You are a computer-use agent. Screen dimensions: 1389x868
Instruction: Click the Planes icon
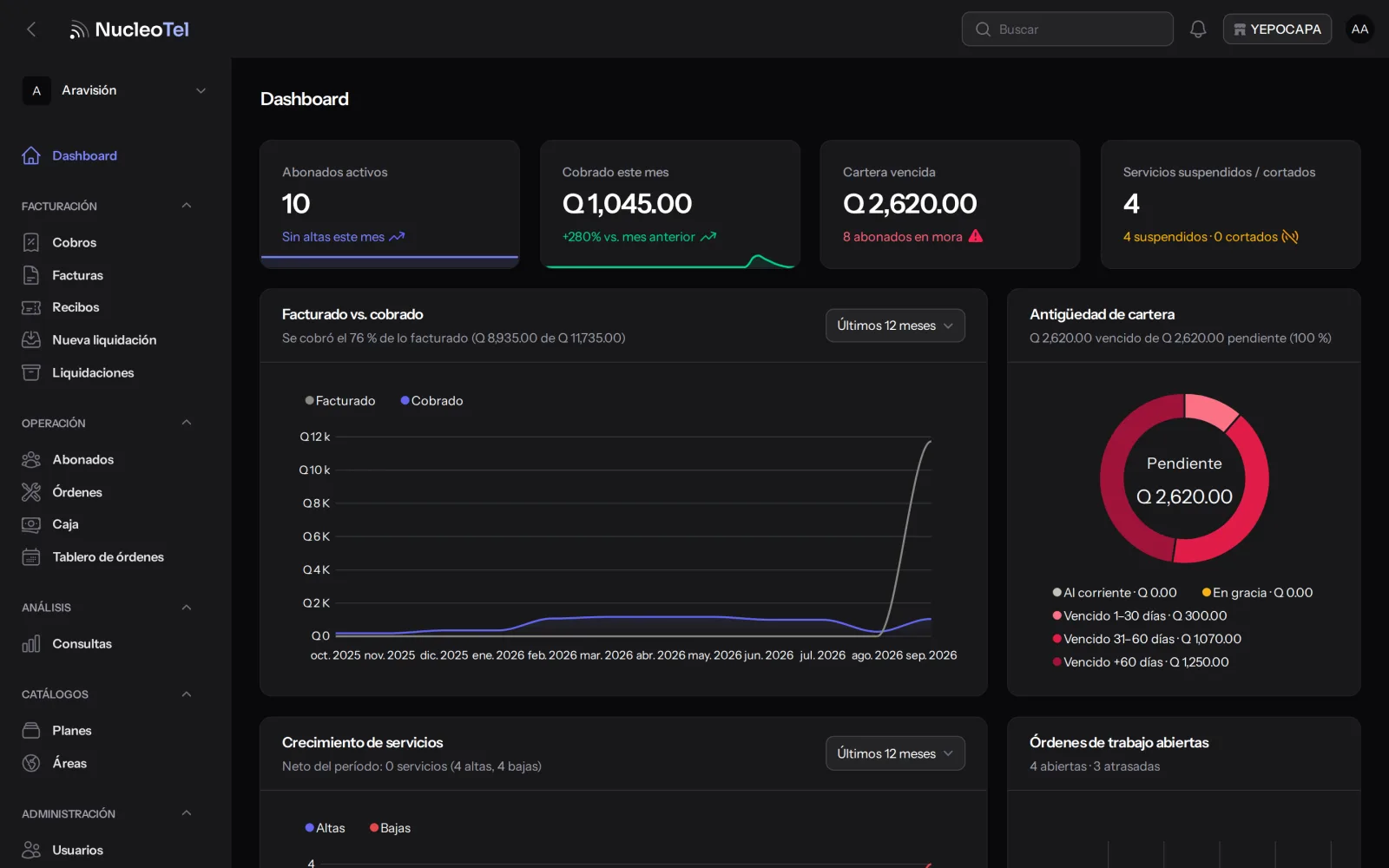31,730
